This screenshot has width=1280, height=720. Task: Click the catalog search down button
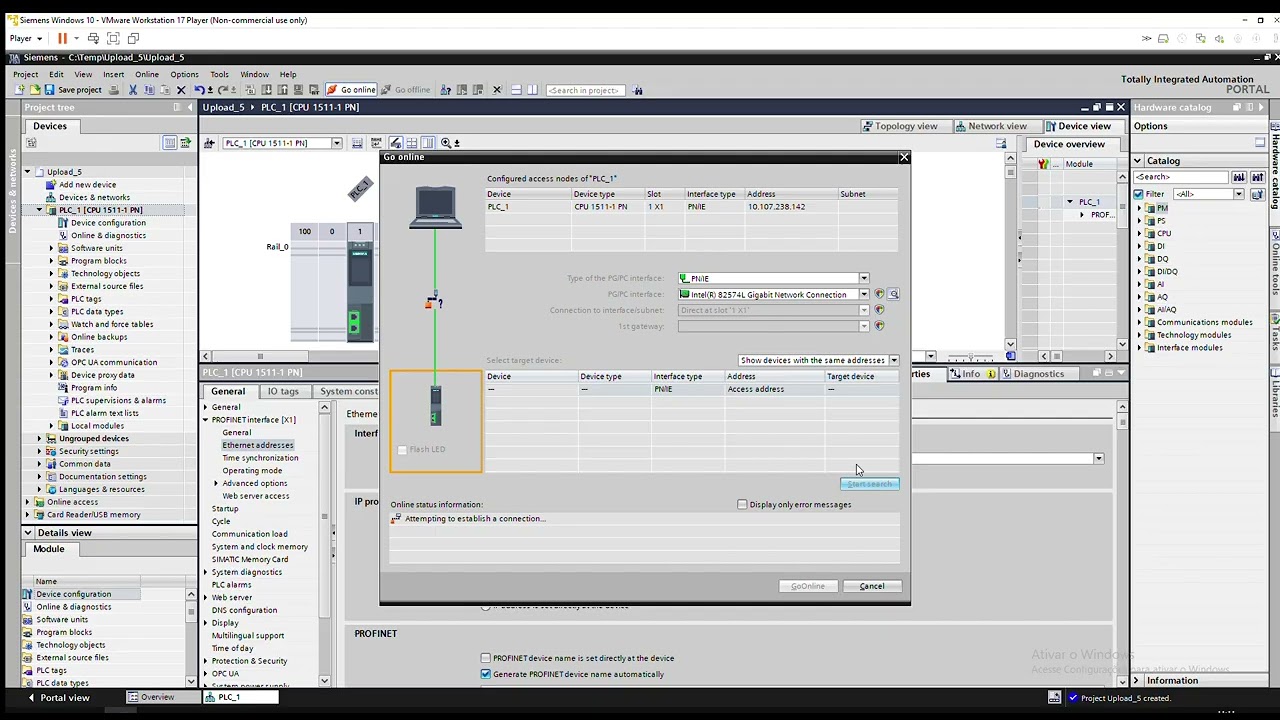(x=1239, y=177)
